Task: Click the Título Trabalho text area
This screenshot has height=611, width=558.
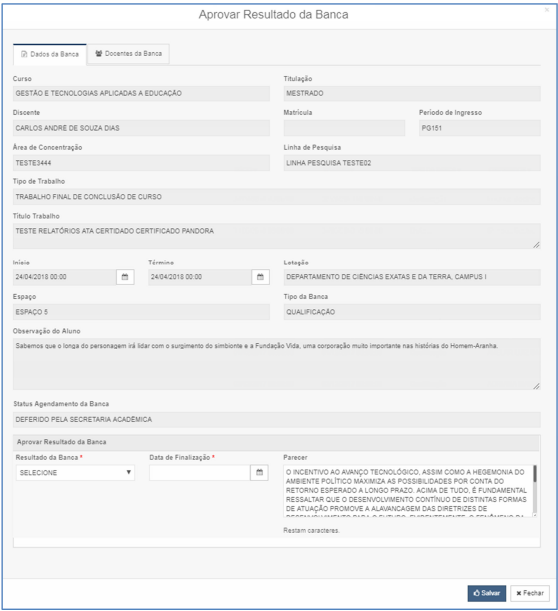Action: coord(277,236)
